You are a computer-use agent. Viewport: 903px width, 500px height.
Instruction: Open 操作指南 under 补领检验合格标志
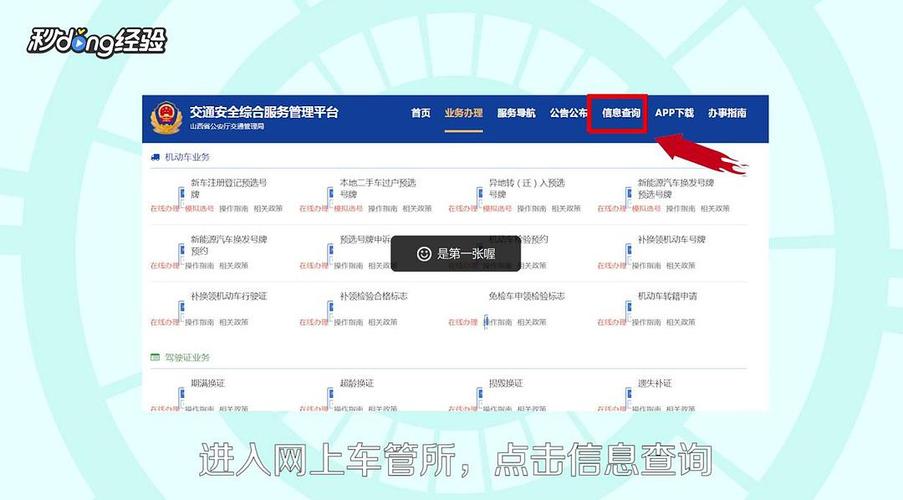(x=348, y=322)
